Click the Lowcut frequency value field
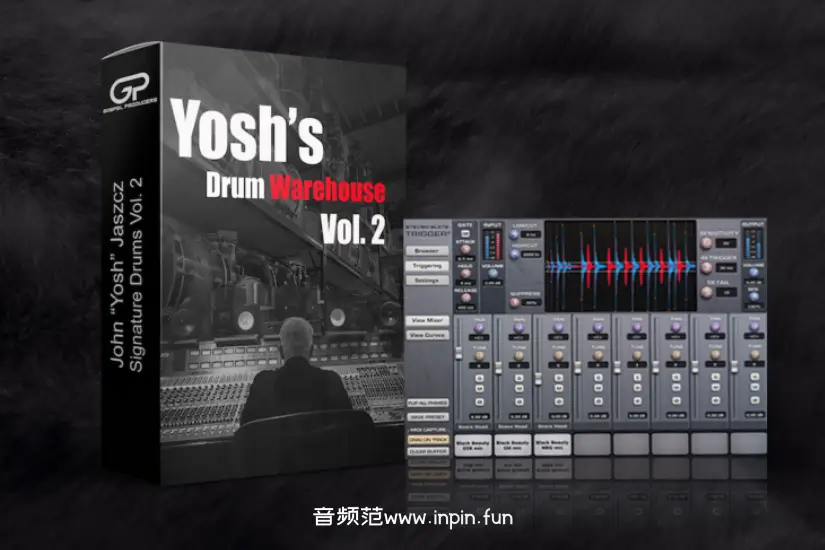This screenshot has height=550, width=825. [531, 235]
